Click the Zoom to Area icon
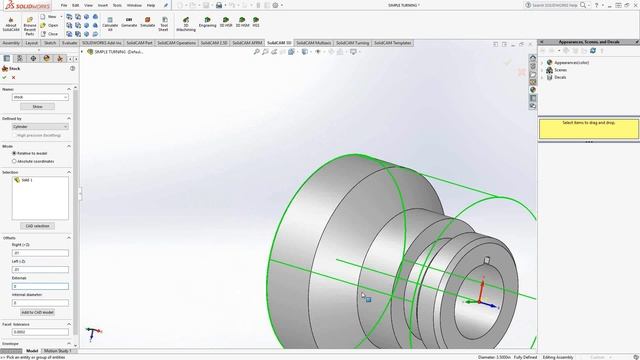640x360 pixels. pos(265,52)
